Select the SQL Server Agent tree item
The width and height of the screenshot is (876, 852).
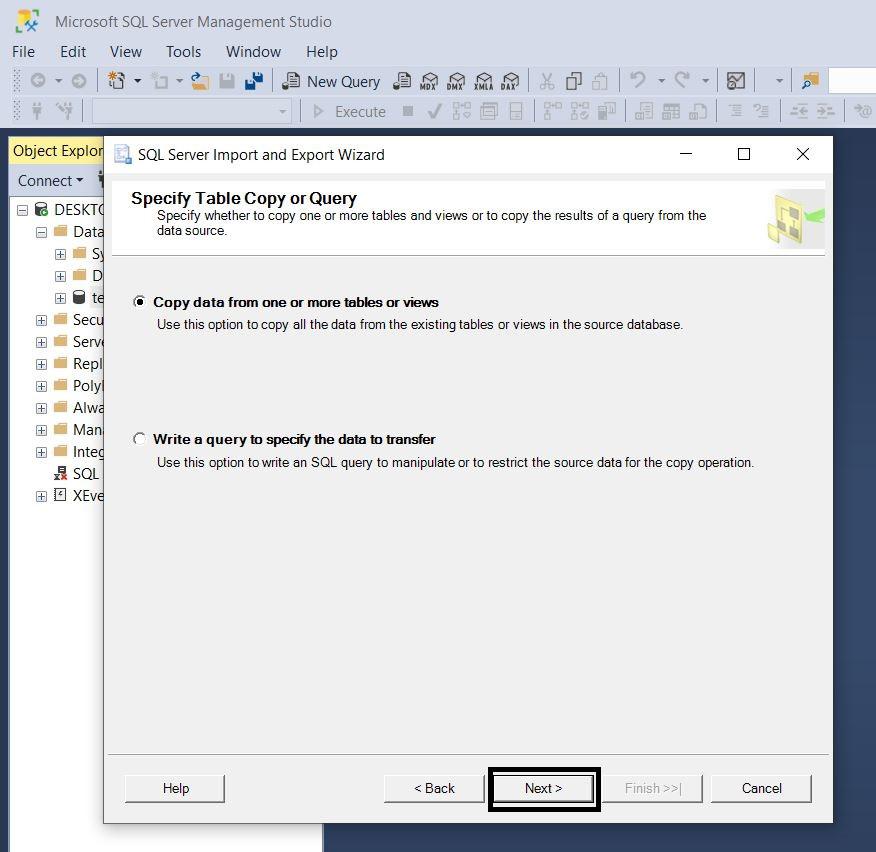pyautogui.click(x=78, y=474)
